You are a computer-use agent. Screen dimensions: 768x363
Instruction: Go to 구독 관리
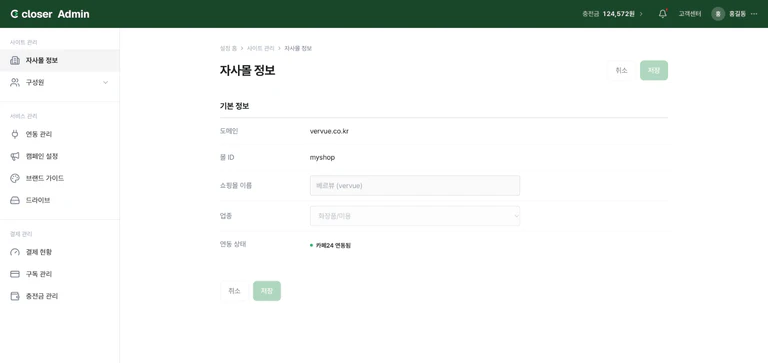tap(59, 274)
